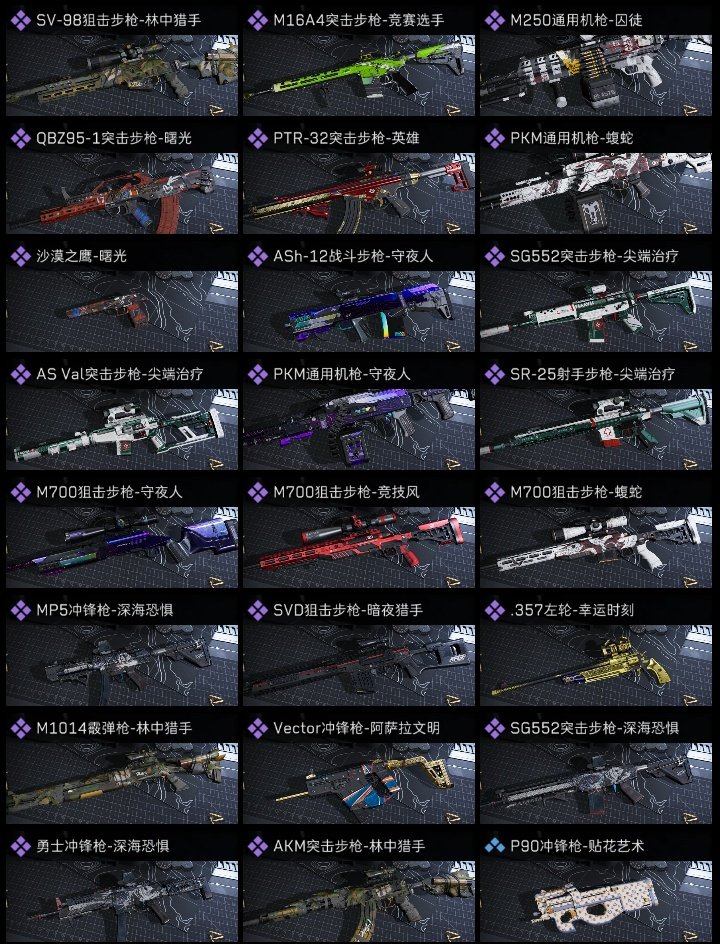Pick the golden .357 revolver skin thumbnail
720x944 pixels.
coord(596,665)
